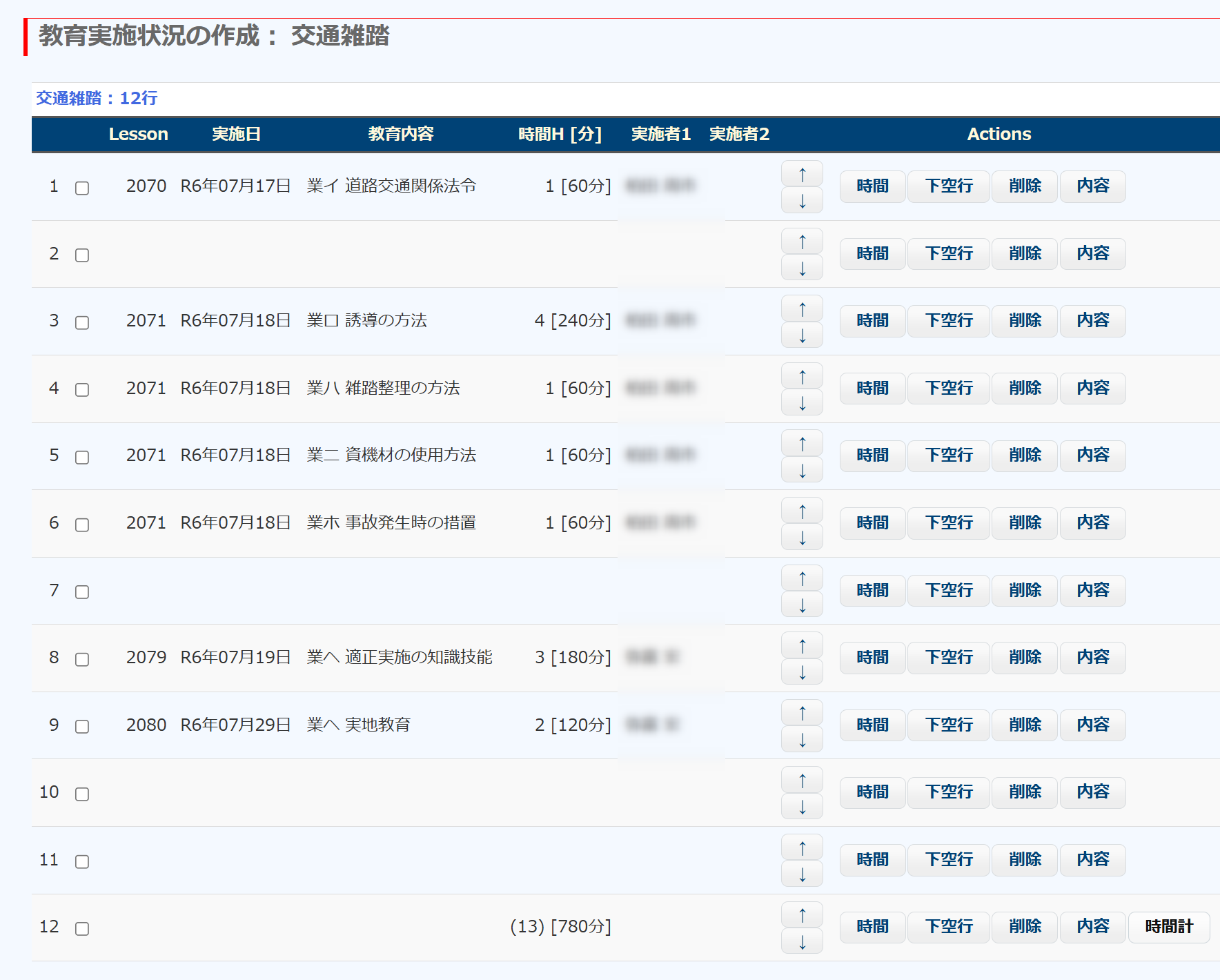The width and height of the screenshot is (1220, 980).
Task: Add blank row below row 5 with 下空行
Action: click(948, 455)
